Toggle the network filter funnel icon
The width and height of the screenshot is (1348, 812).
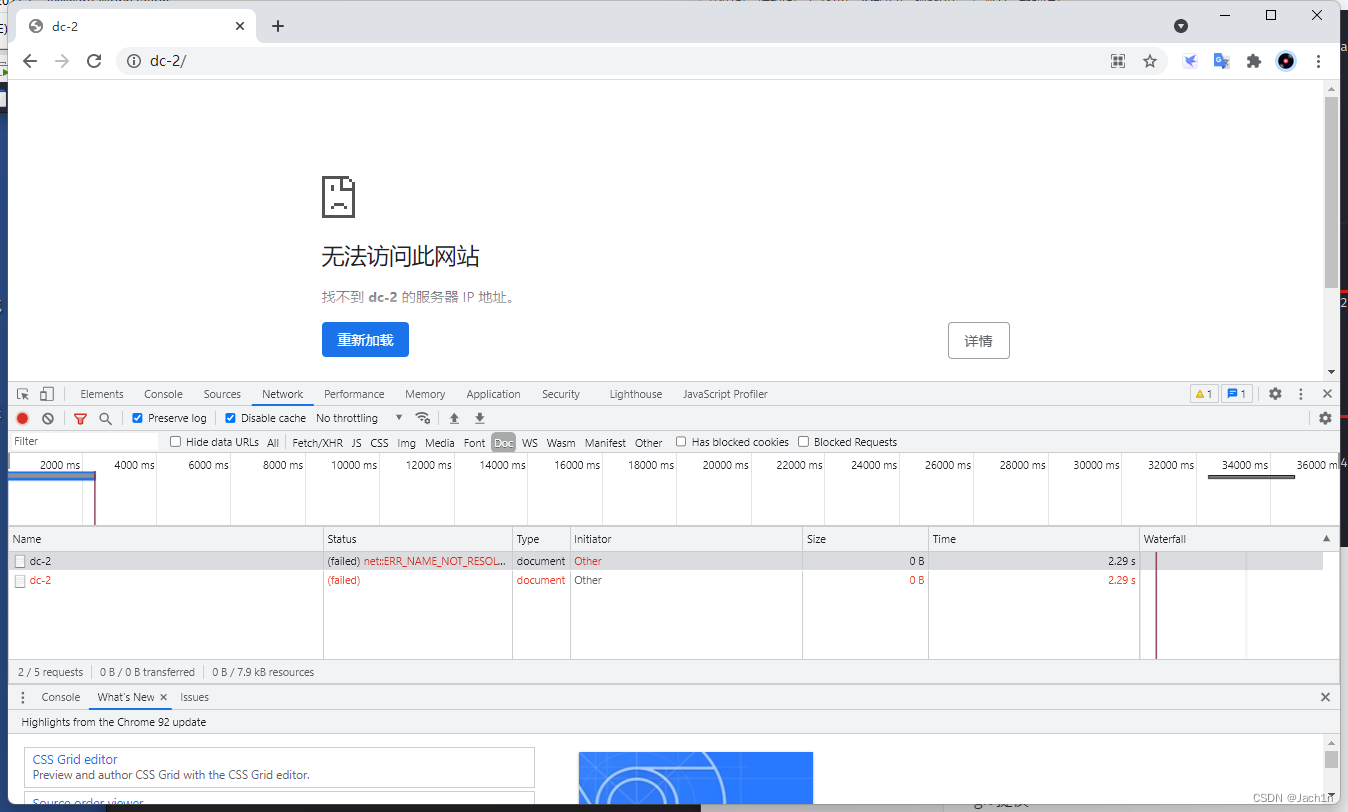(81, 418)
